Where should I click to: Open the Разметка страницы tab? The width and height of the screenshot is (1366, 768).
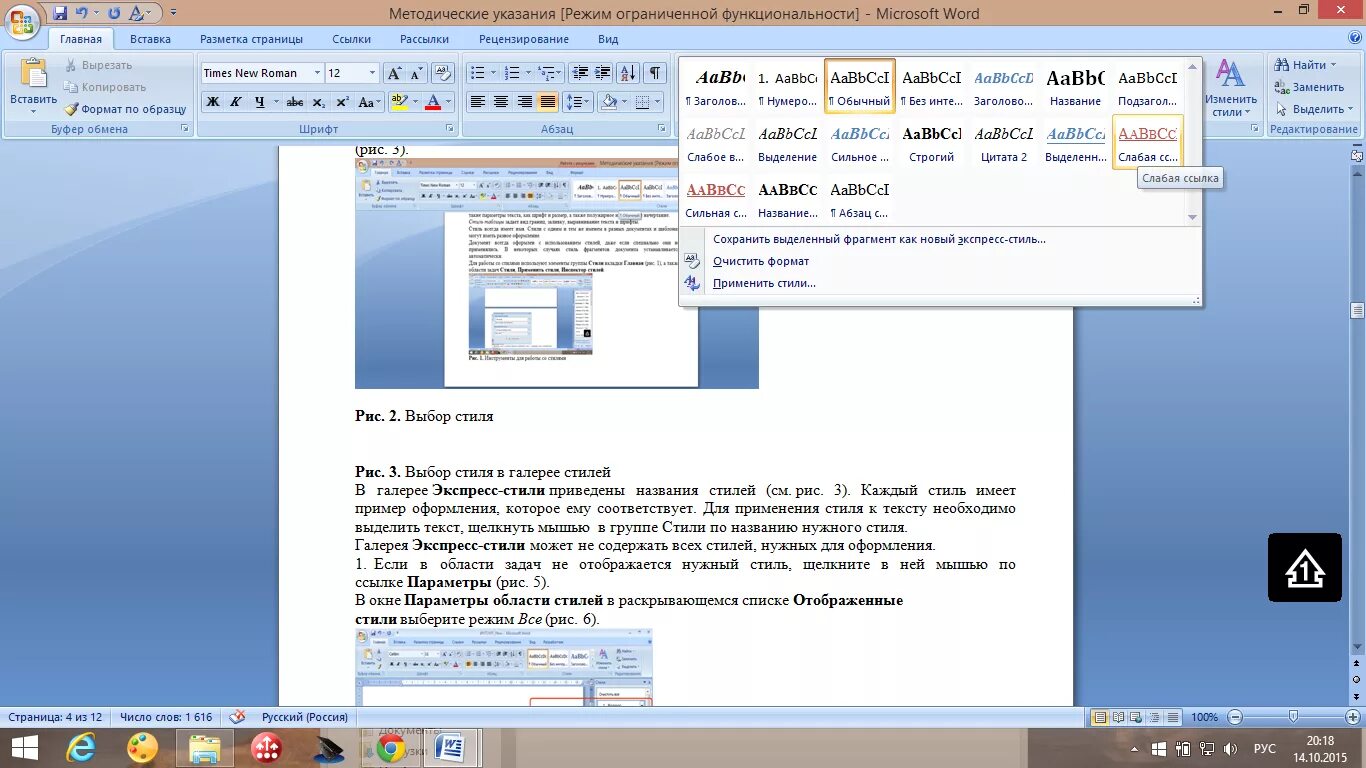(251, 39)
